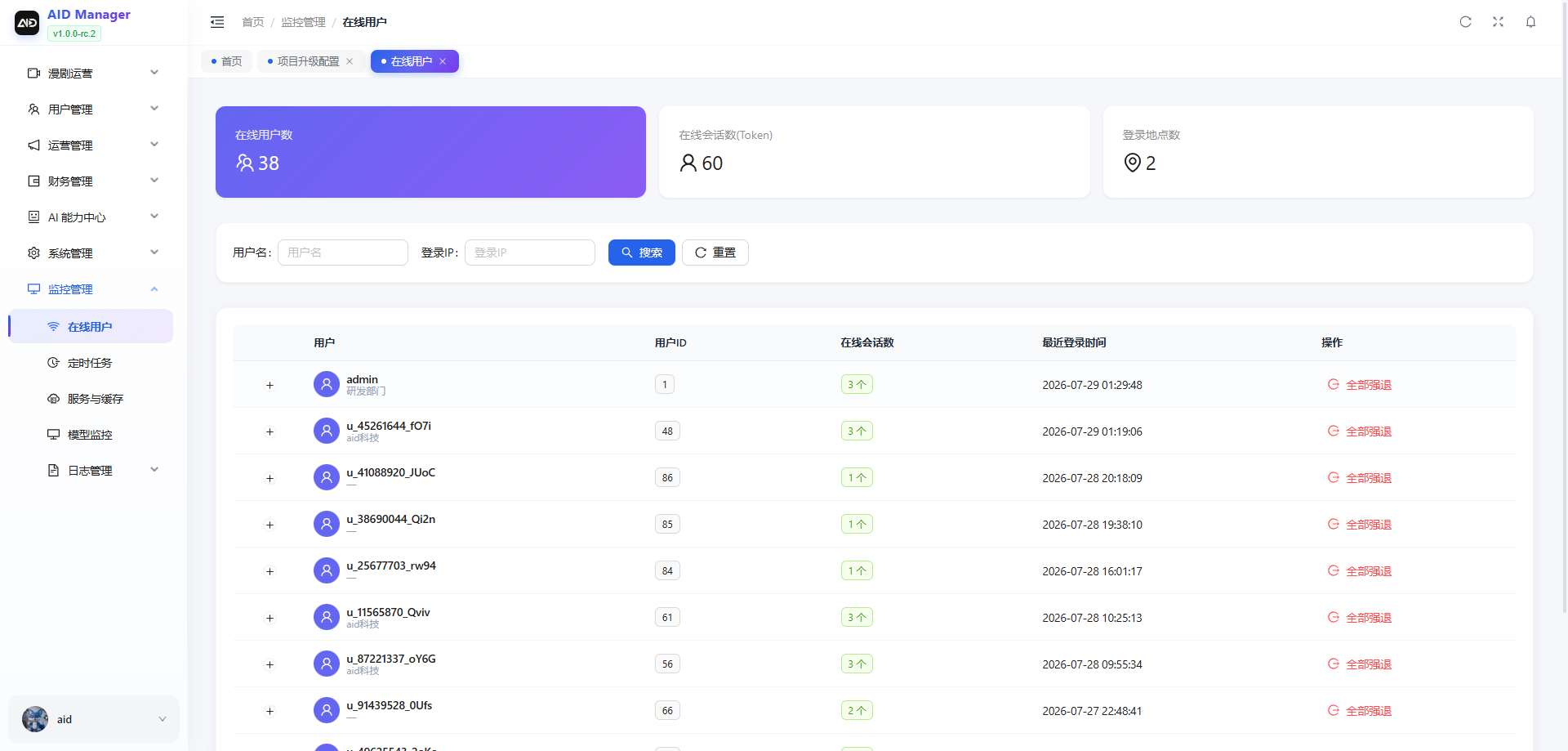Expand the row for u_41088920_JUoC
1568x751 pixels.
click(x=269, y=478)
